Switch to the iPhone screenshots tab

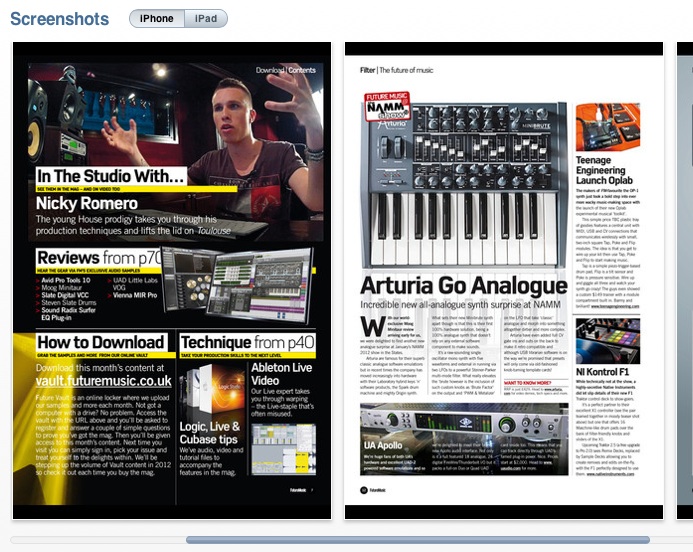pos(156,19)
